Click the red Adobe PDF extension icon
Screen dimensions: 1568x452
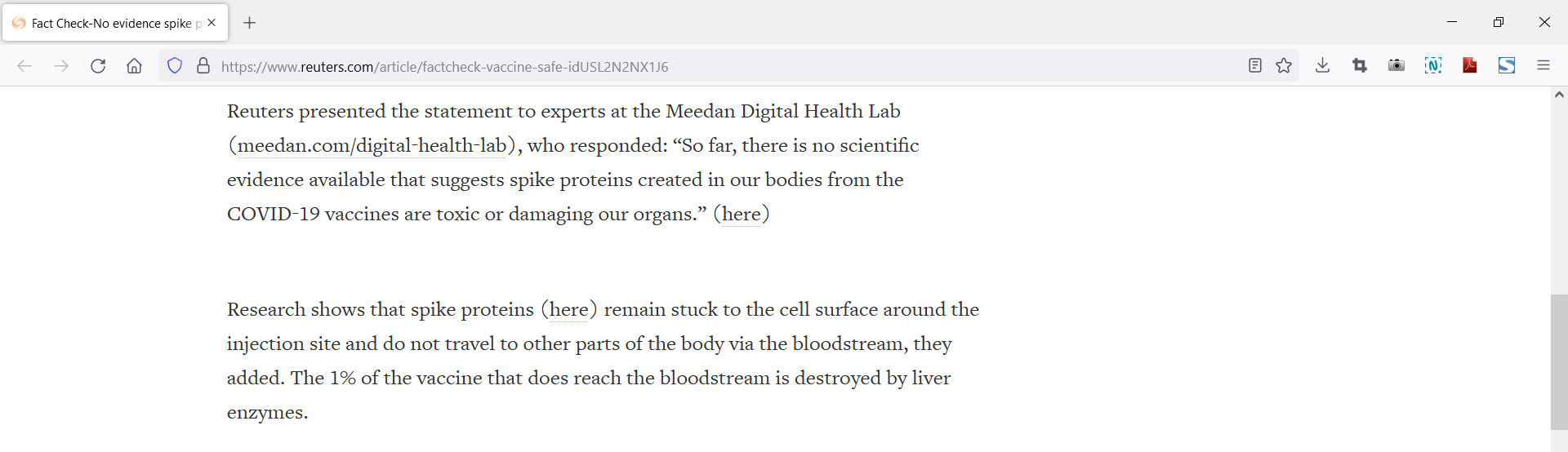[x=1470, y=66]
